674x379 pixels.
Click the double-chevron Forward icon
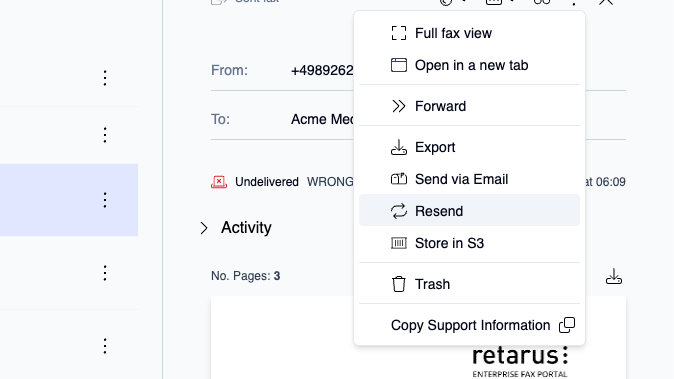pos(398,106)
